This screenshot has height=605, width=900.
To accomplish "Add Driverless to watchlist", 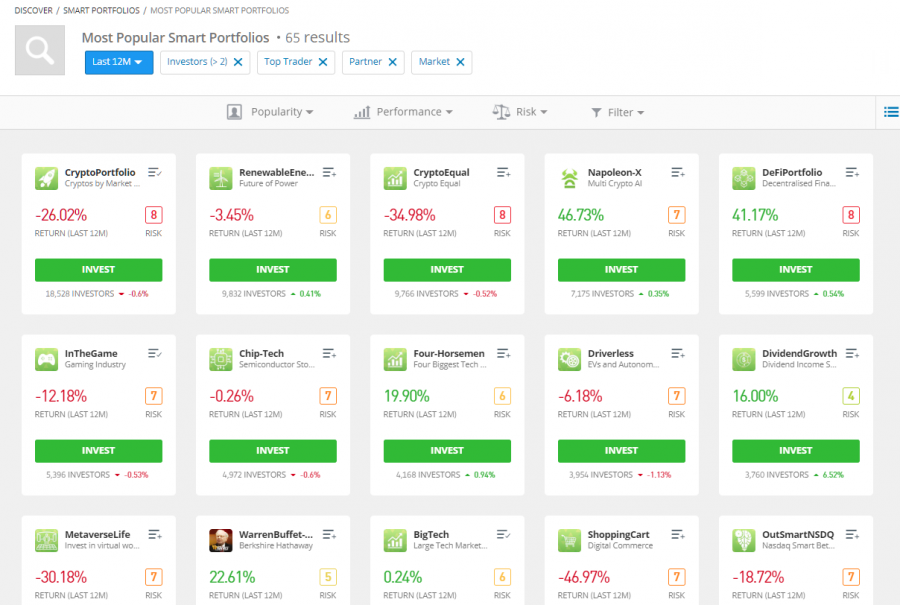I will 678,354.
